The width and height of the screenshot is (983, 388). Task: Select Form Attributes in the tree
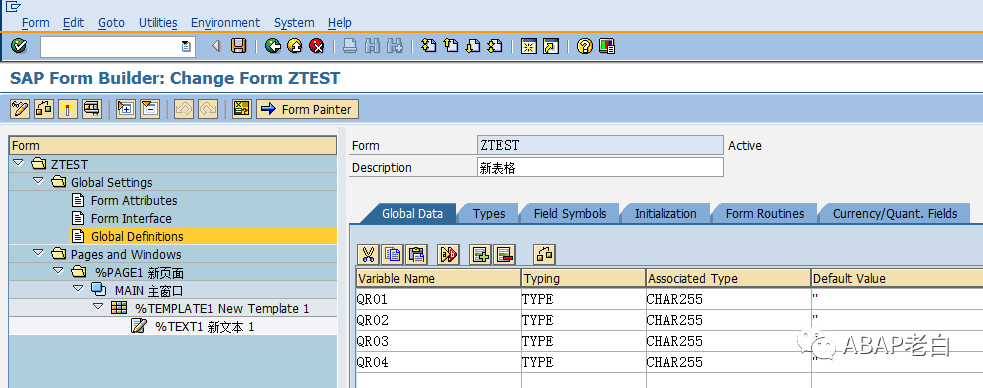[x=134, y=201]
